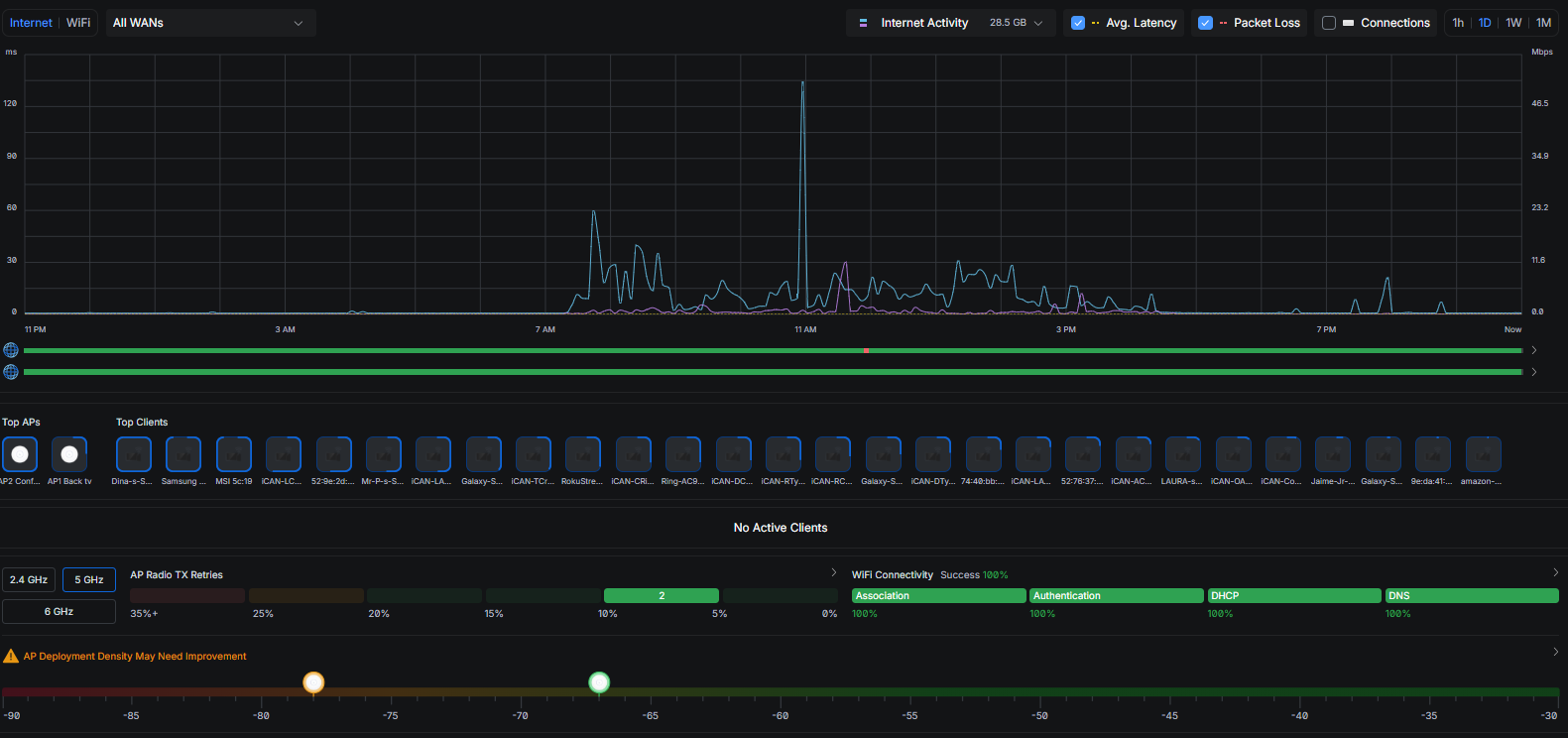
Task: Open the amazon-... client icon
Action: click(1483, 454)
